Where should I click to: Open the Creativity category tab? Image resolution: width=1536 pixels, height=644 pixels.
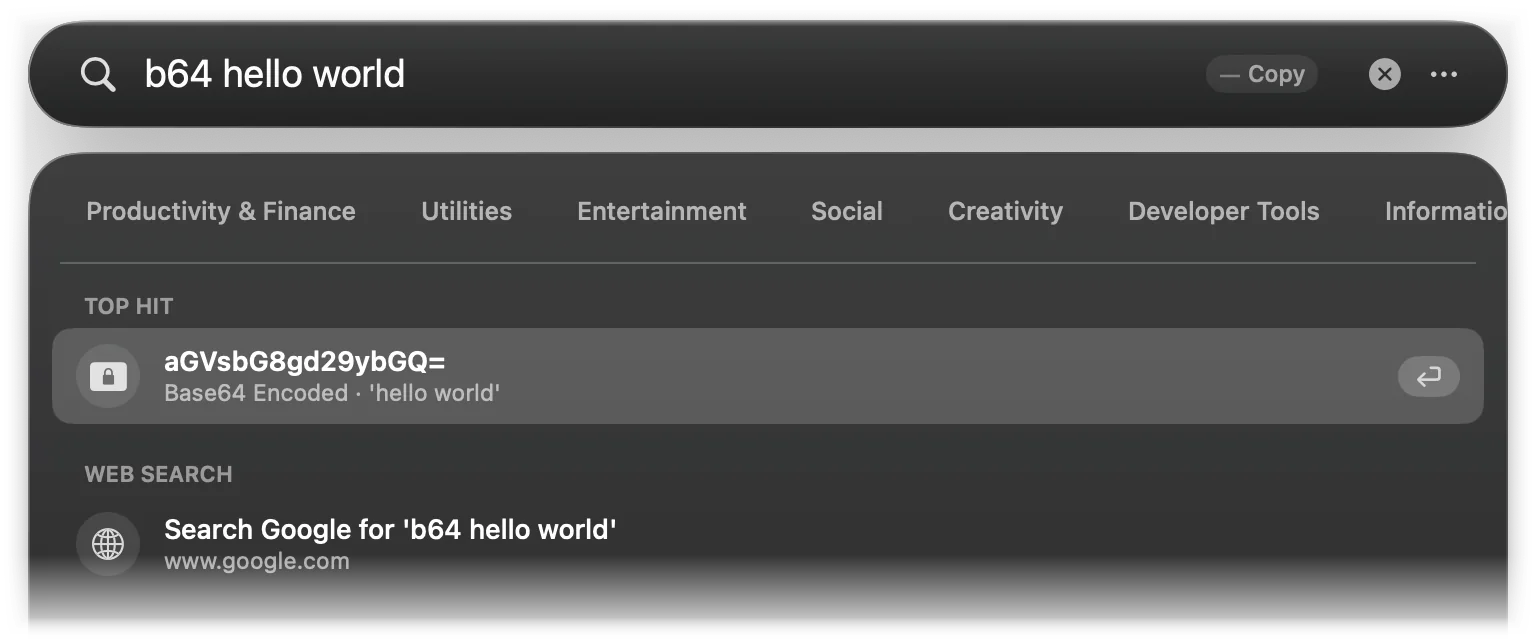(x=1005, y=211)
